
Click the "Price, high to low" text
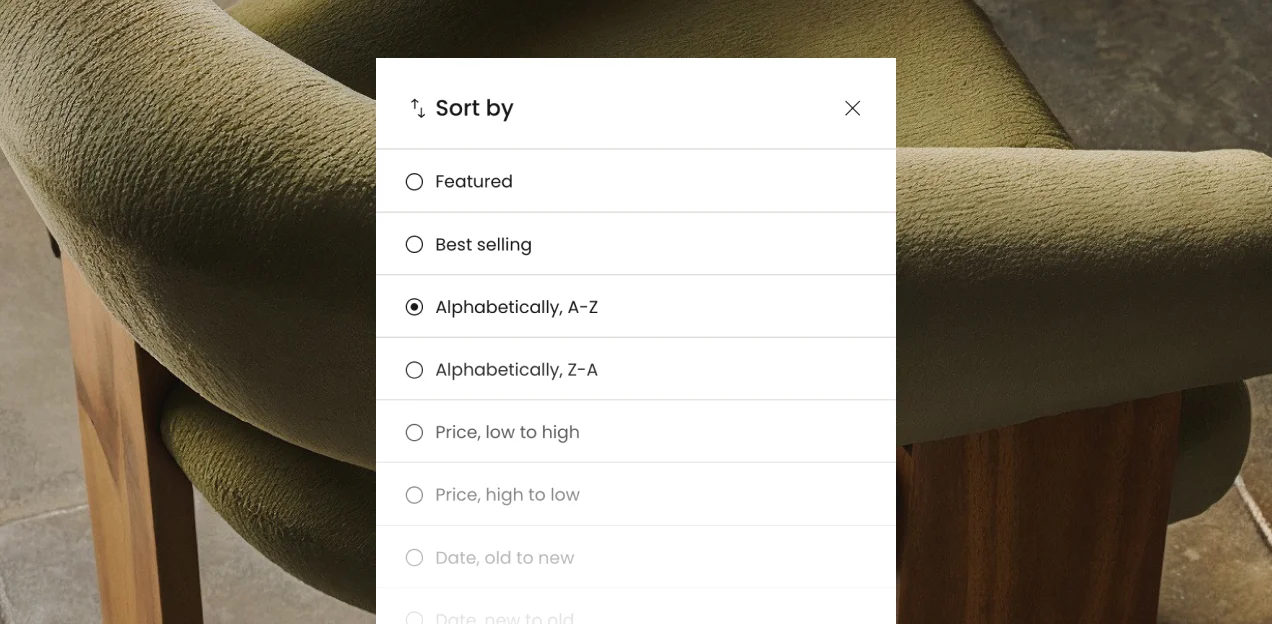507,495
